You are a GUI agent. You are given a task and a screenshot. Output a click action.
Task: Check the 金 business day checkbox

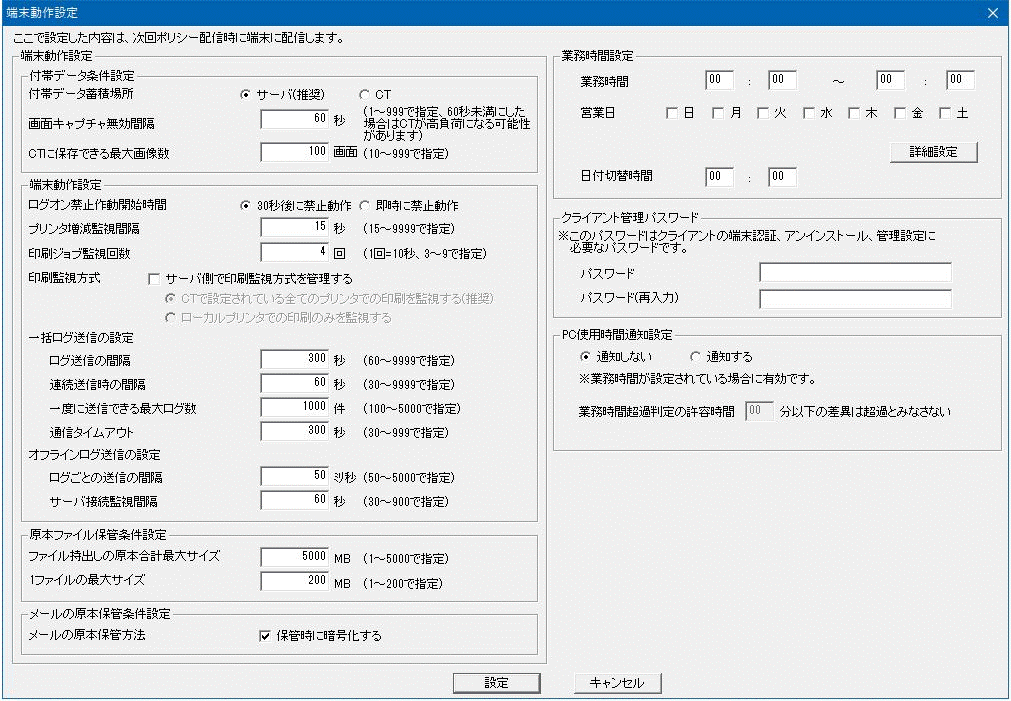pyautogui.click(x=900, y=114)
